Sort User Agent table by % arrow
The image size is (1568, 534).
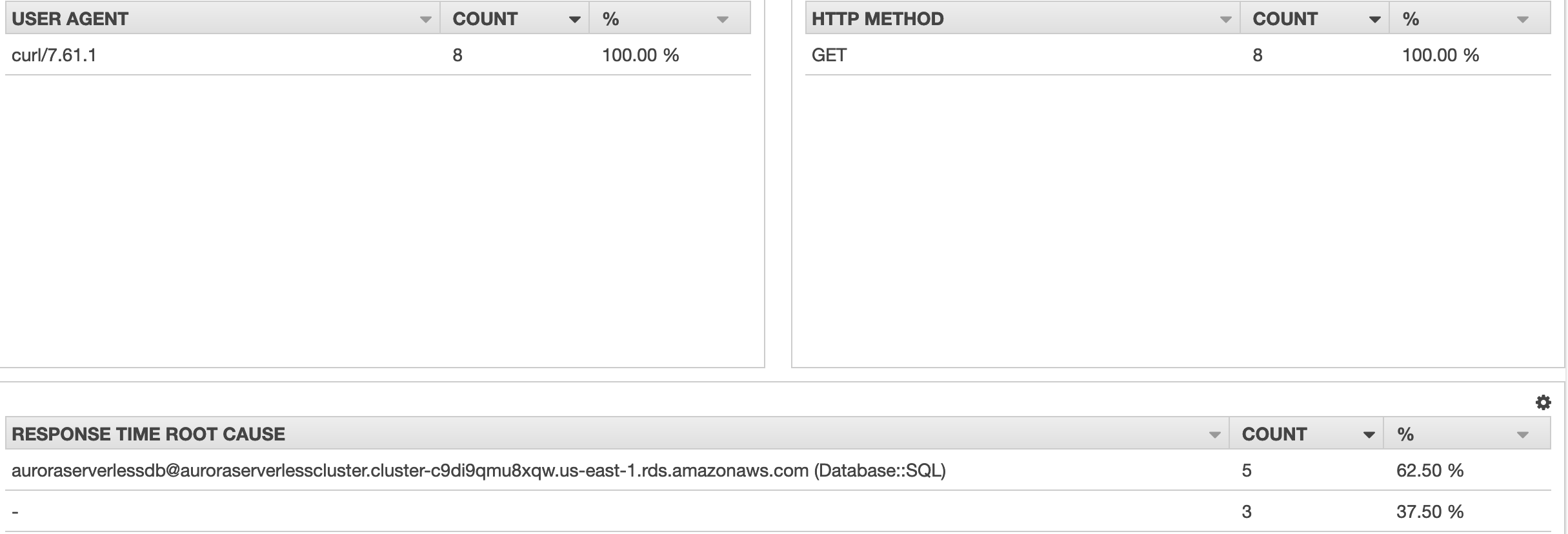pyautogui.click(x=723, y=20)
